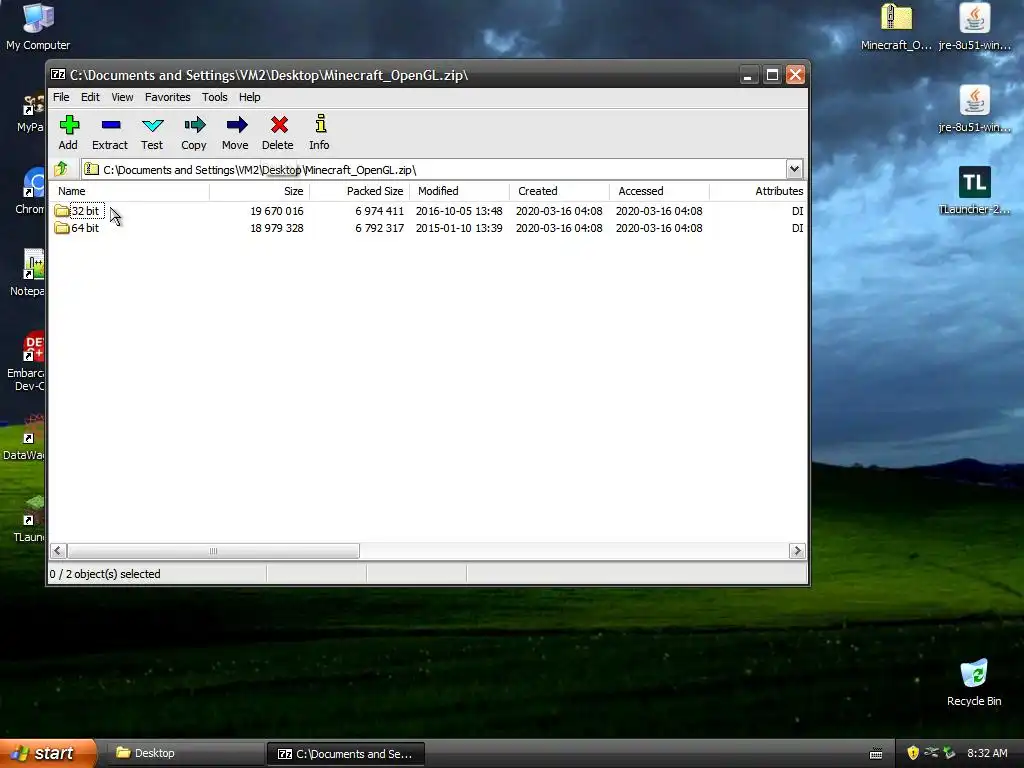Click the Add toolbar icon

point(69,125)
